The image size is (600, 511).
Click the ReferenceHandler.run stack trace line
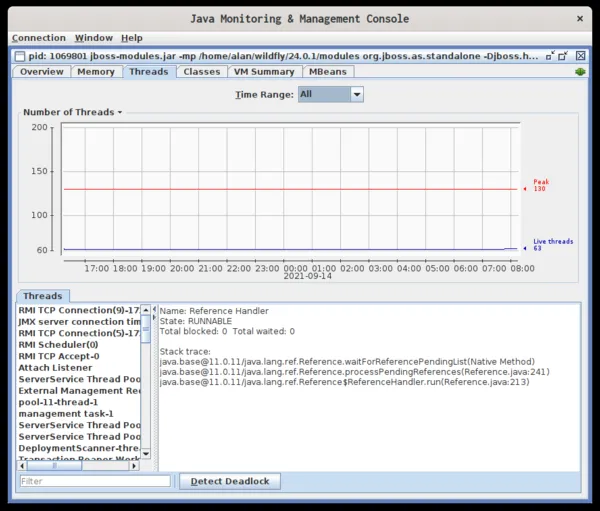344,382
